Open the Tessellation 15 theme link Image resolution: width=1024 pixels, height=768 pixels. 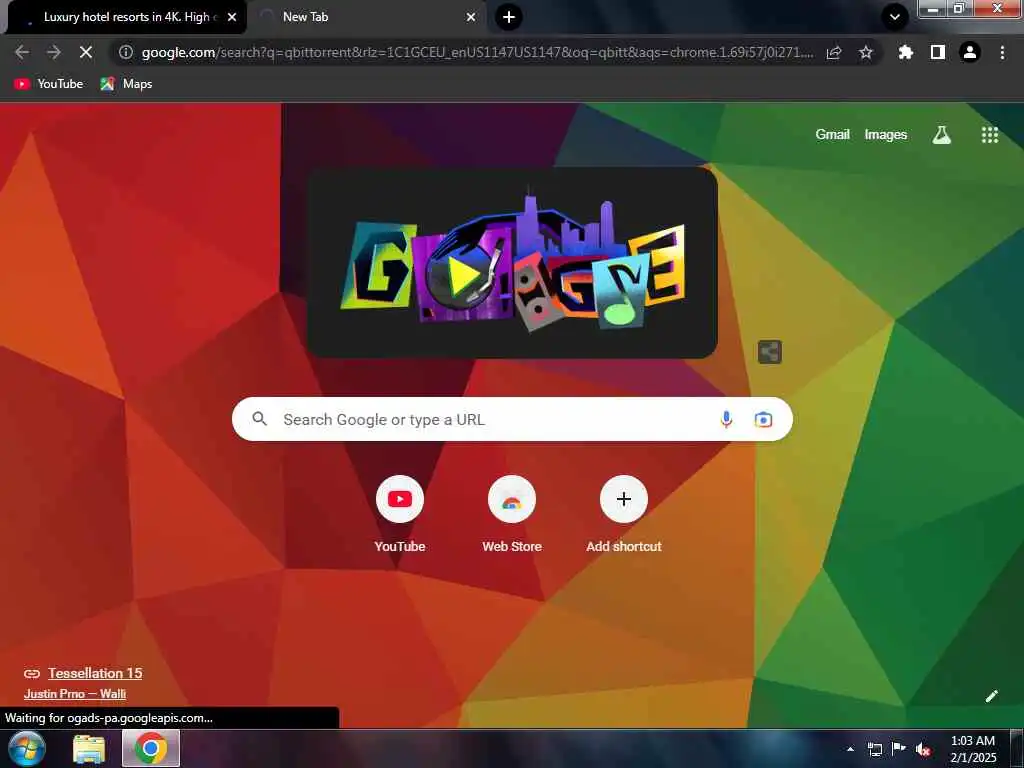[x=95, y=673]
